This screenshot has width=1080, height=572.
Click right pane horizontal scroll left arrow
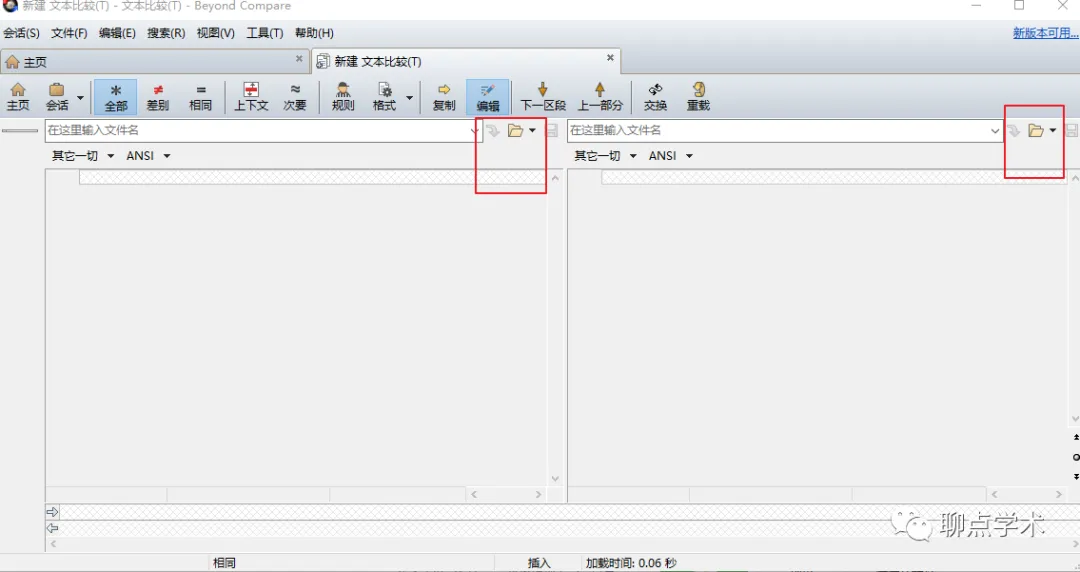point(993,494)
